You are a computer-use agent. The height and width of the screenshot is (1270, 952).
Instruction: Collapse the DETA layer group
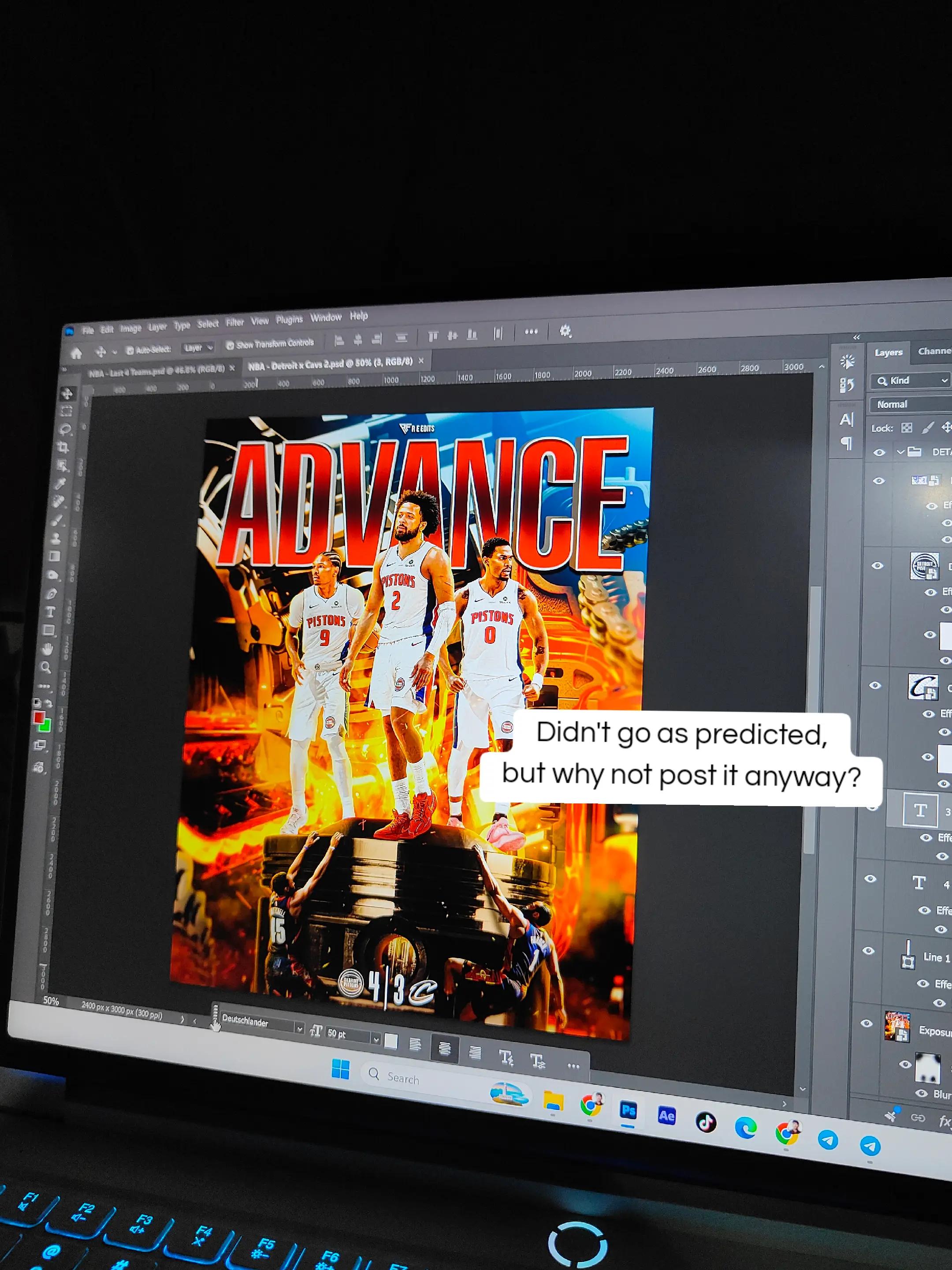900,452
